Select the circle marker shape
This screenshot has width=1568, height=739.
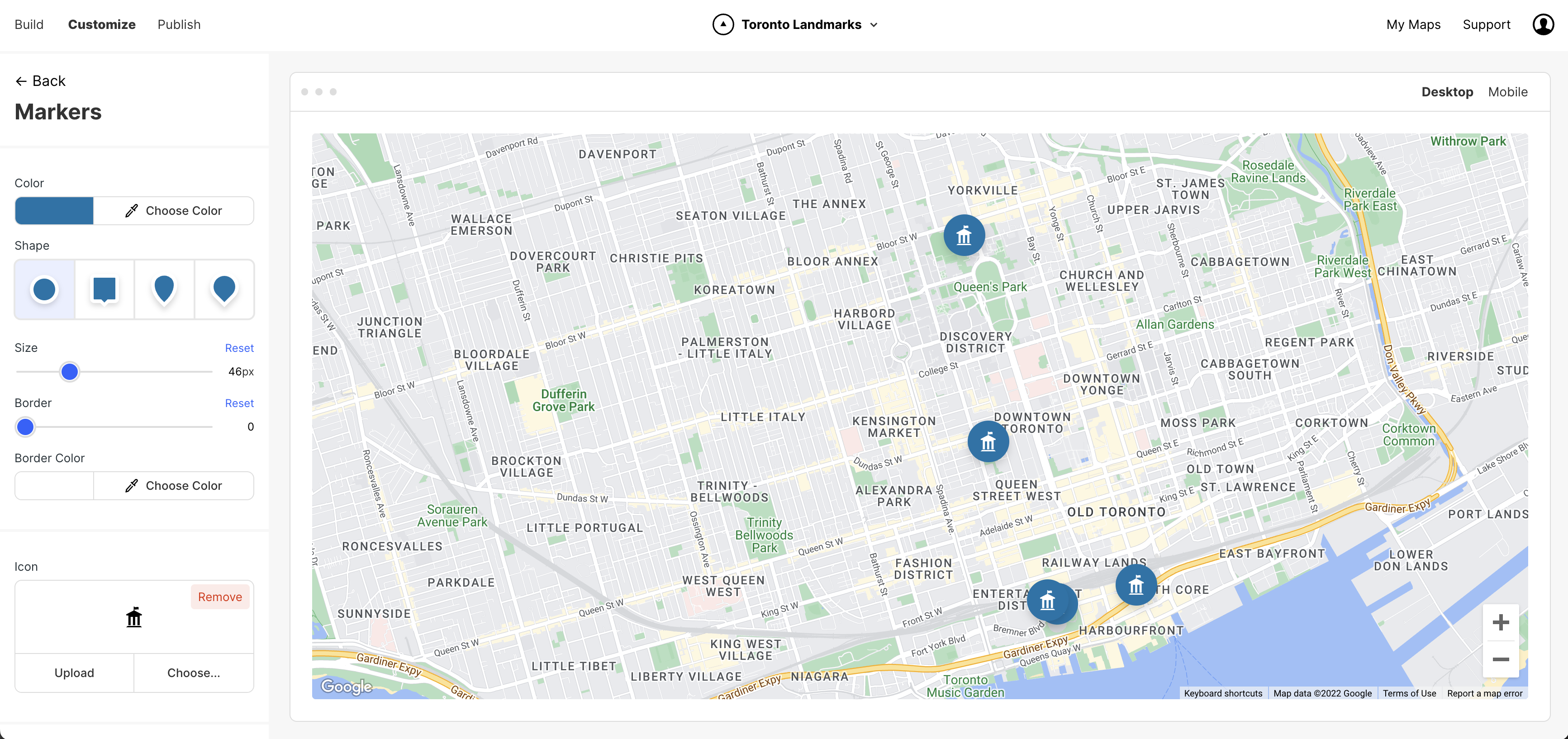coord(44,289)
